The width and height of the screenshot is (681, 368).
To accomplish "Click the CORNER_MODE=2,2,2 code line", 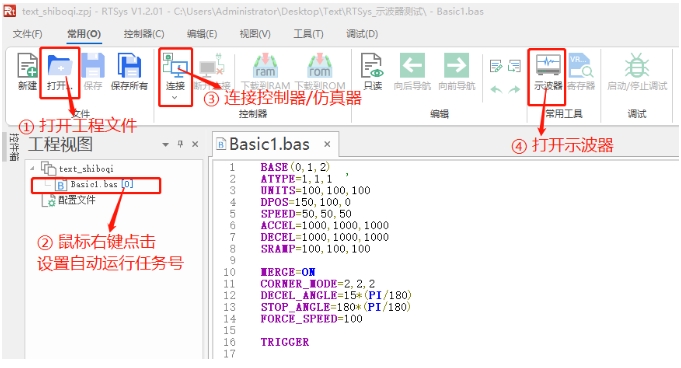I will point(317,284).
